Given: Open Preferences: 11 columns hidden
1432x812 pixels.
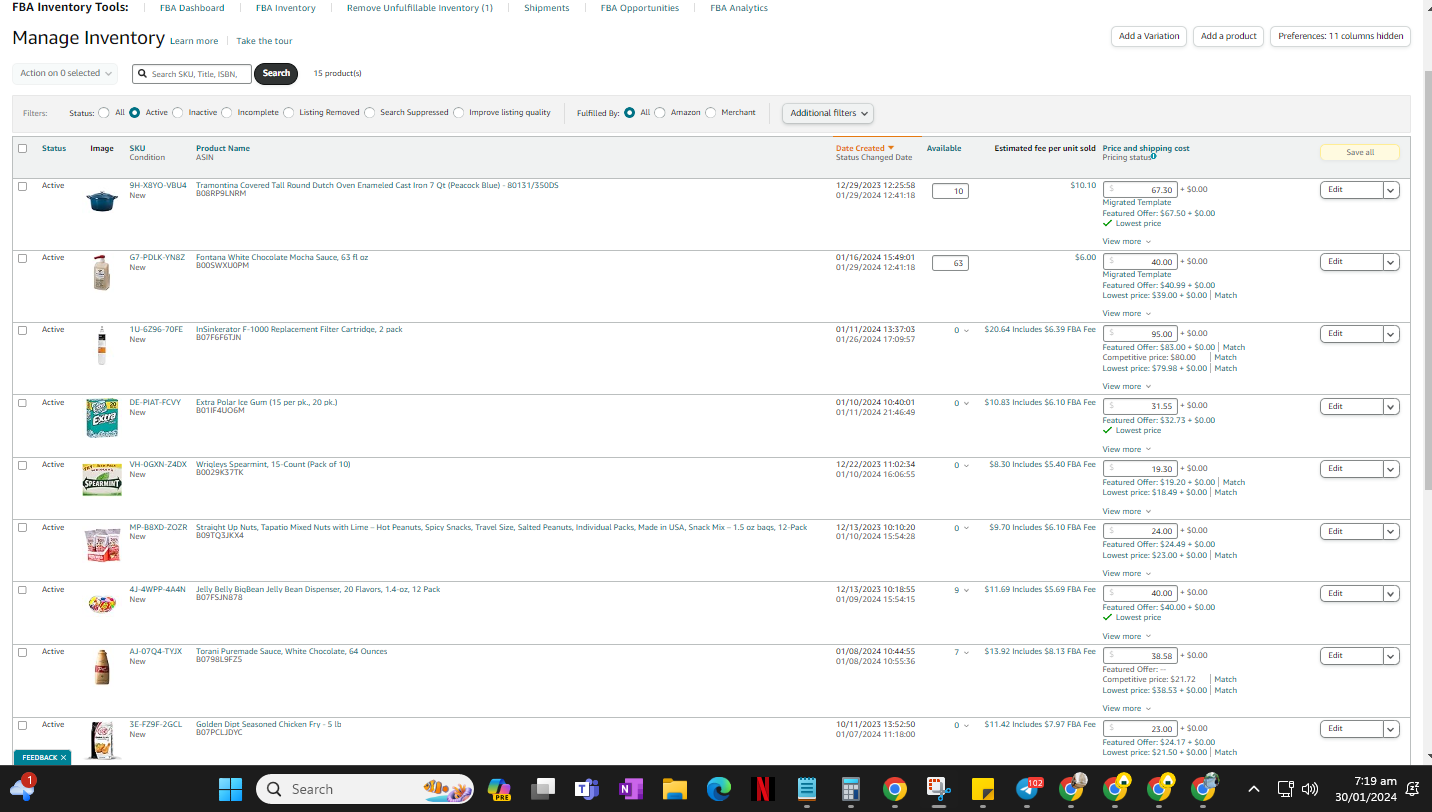Looking at the screenshot, I should (1340, 36).
